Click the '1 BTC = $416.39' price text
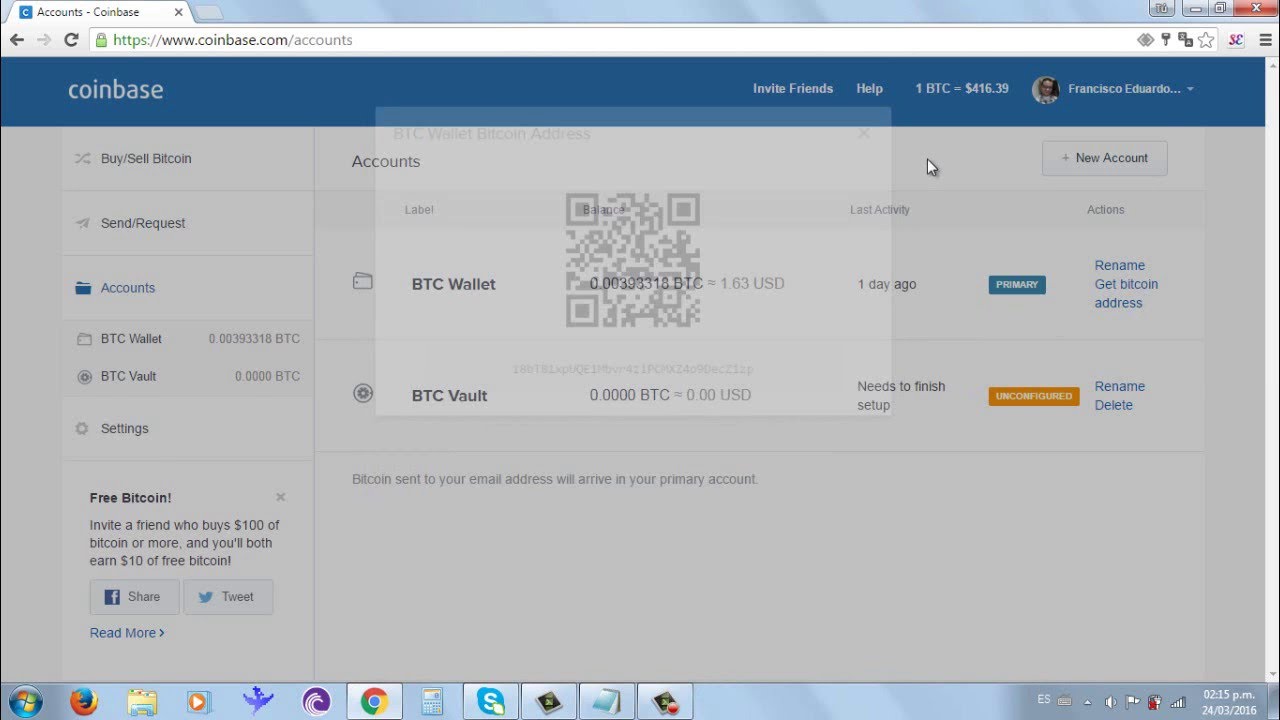The height and width of the screenshot is (720, 1280). point(962,89)
